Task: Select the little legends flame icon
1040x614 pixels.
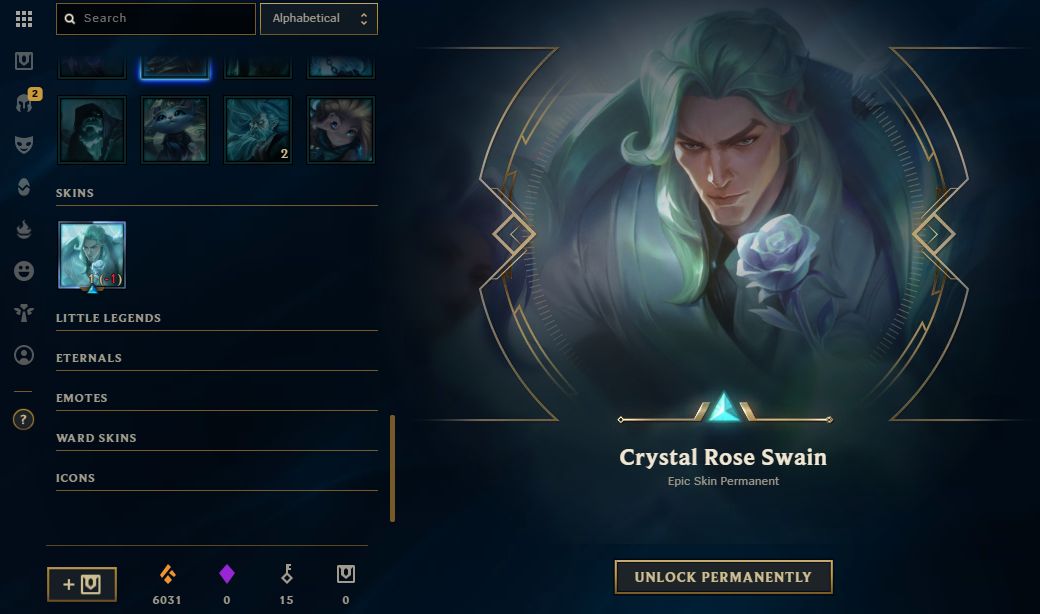Action: pos(24,229)
